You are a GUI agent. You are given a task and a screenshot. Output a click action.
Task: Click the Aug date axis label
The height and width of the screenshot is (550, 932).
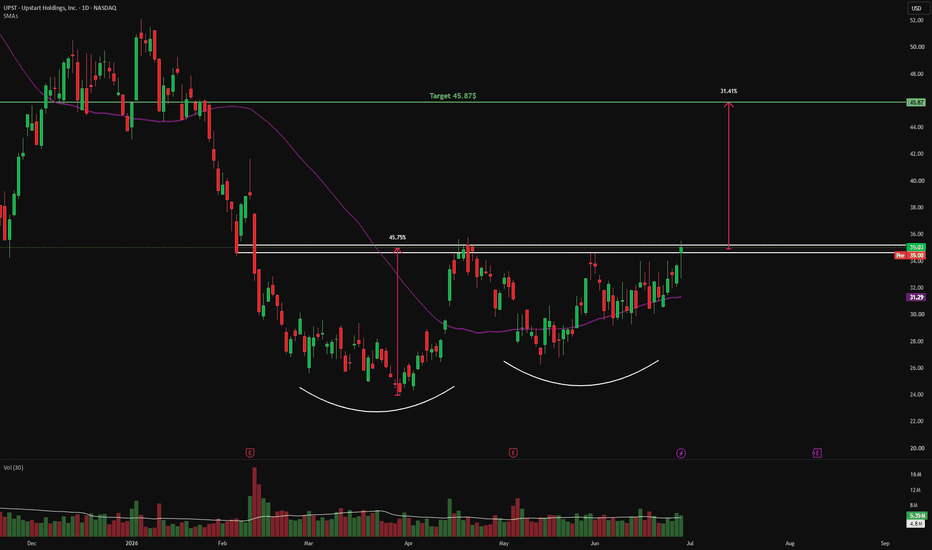click(790, 543)
